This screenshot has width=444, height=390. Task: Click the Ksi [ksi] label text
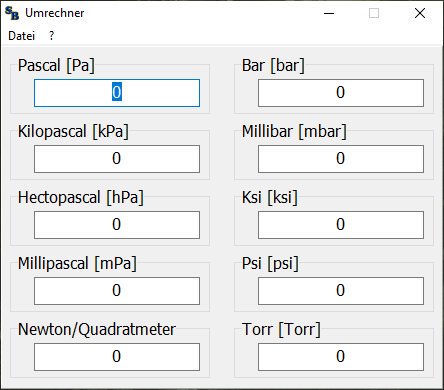click(x=269, y=197)
